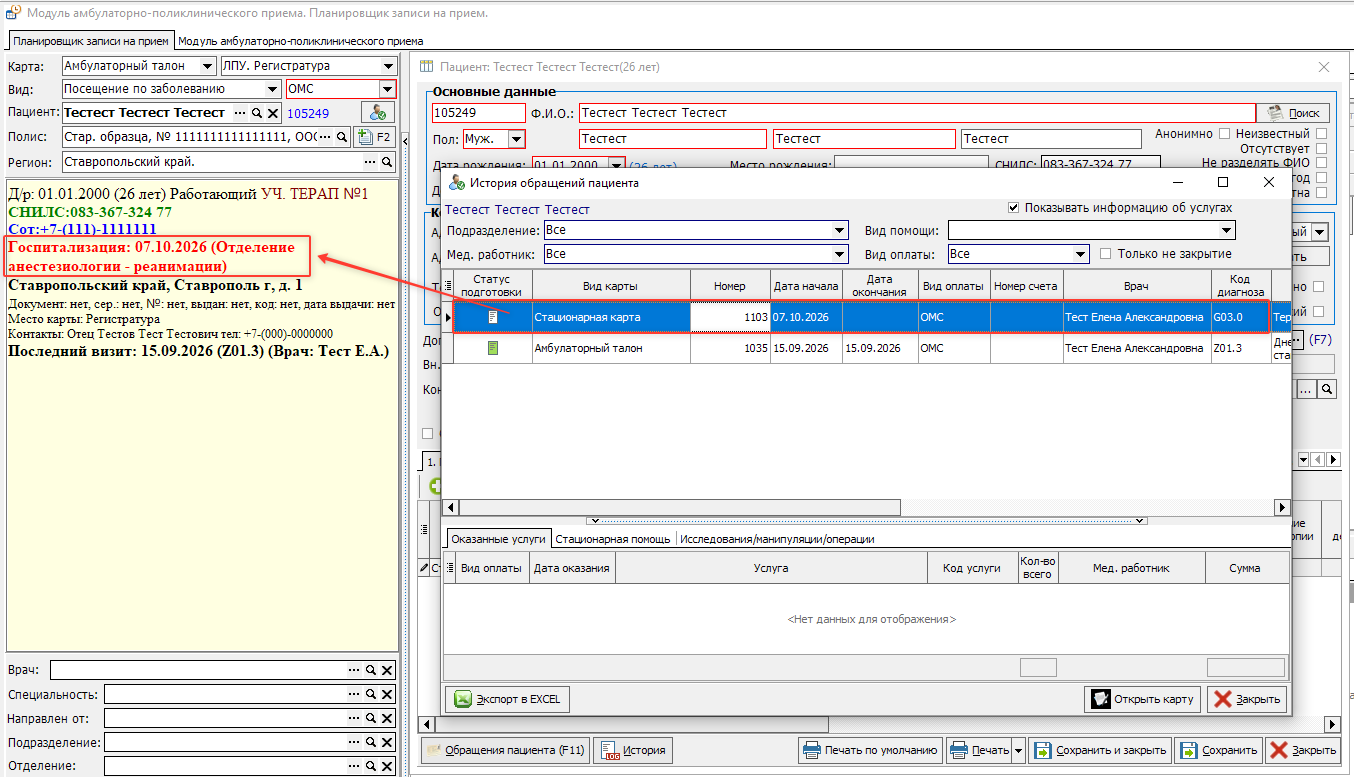Click the ellipsis in the Регион field

click(x=371, y=162)
